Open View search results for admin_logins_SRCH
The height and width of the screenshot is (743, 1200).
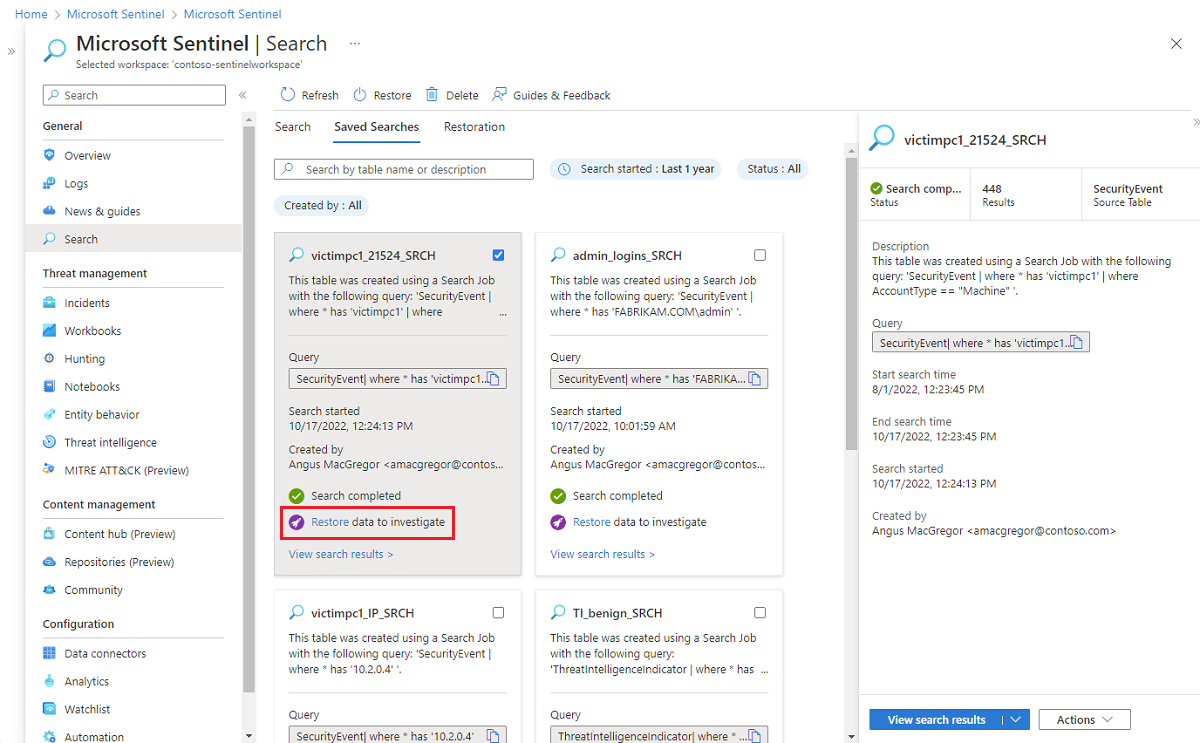tap(602, 553)
